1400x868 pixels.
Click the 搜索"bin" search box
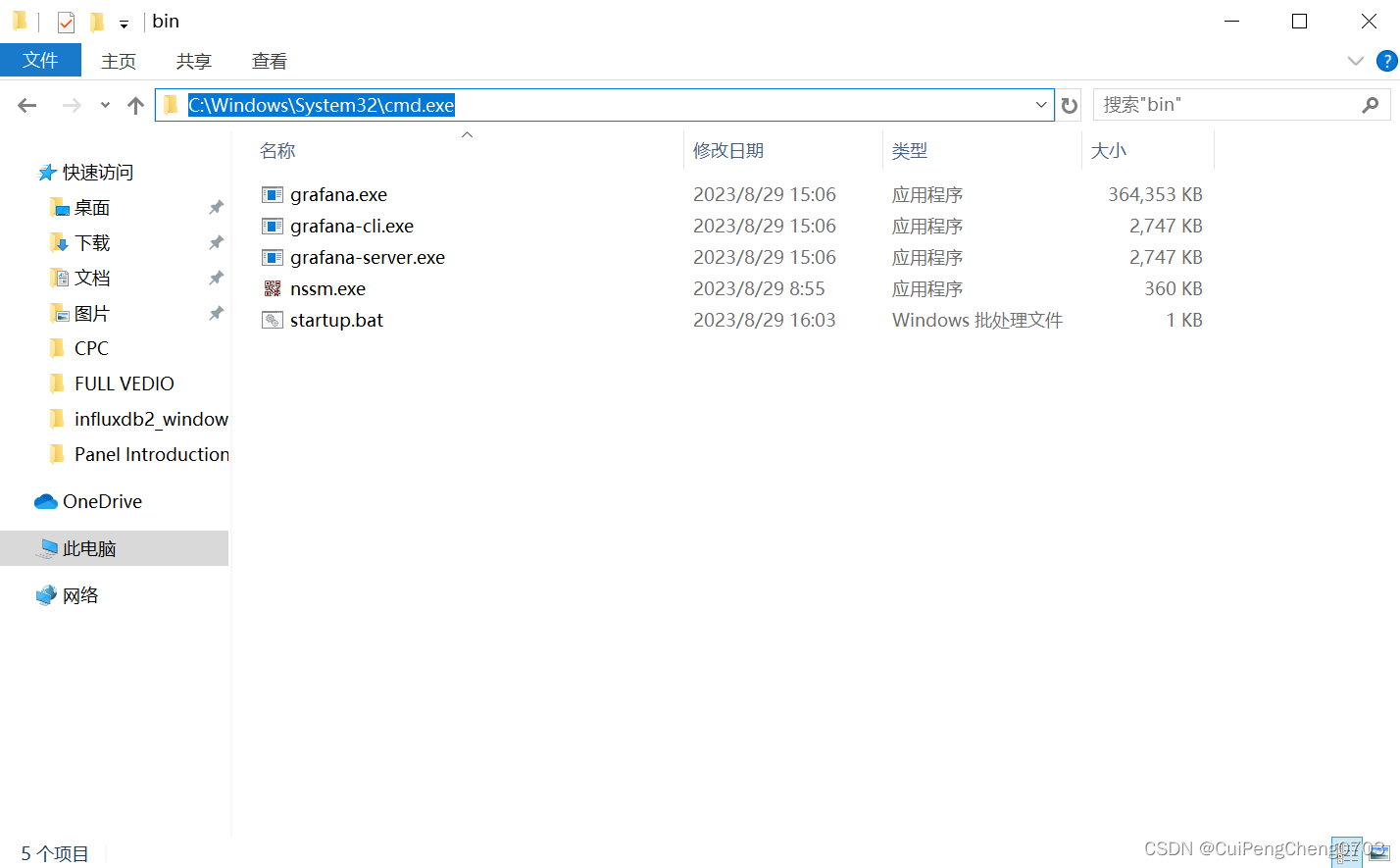point(1241,105)
